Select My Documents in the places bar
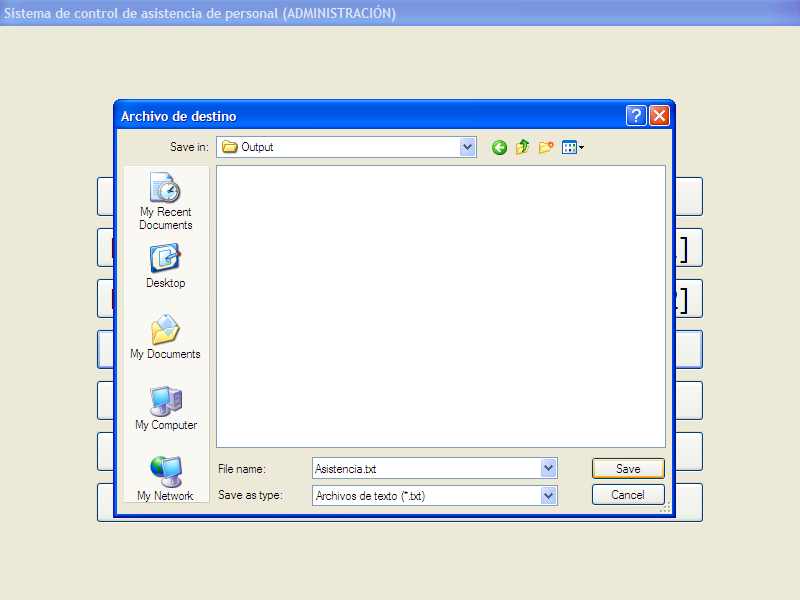The width and height of the screenshot is (800, 600). (x=165, y=337)
